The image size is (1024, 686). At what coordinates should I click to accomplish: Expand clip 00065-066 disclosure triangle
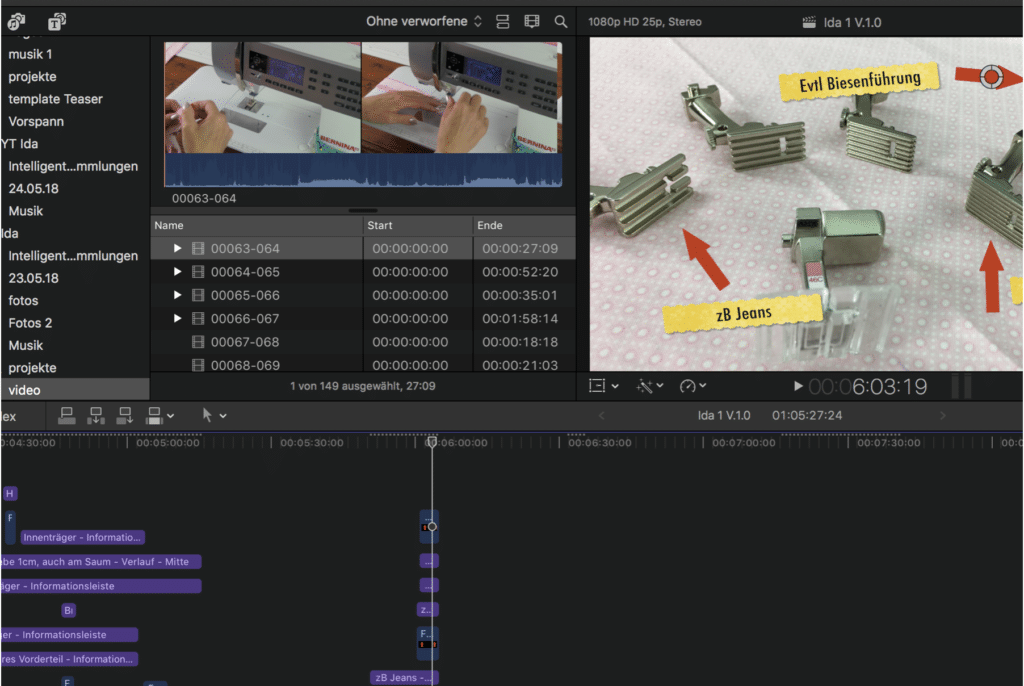178,296
